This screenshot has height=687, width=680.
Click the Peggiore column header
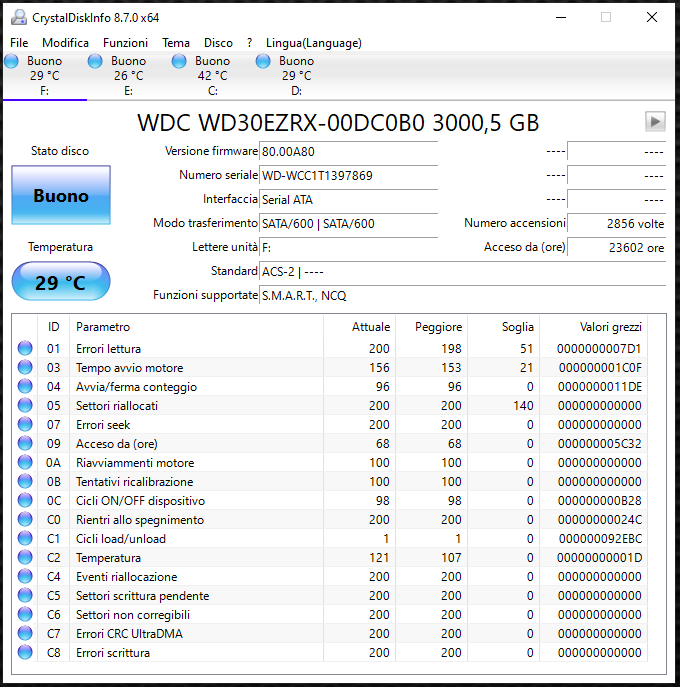click(x=432, y=327)
